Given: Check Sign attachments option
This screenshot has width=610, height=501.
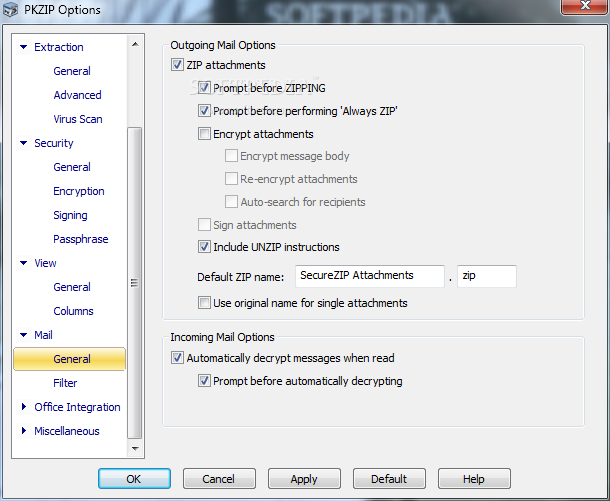Looking at the screenshot, I should pos(204,224).
